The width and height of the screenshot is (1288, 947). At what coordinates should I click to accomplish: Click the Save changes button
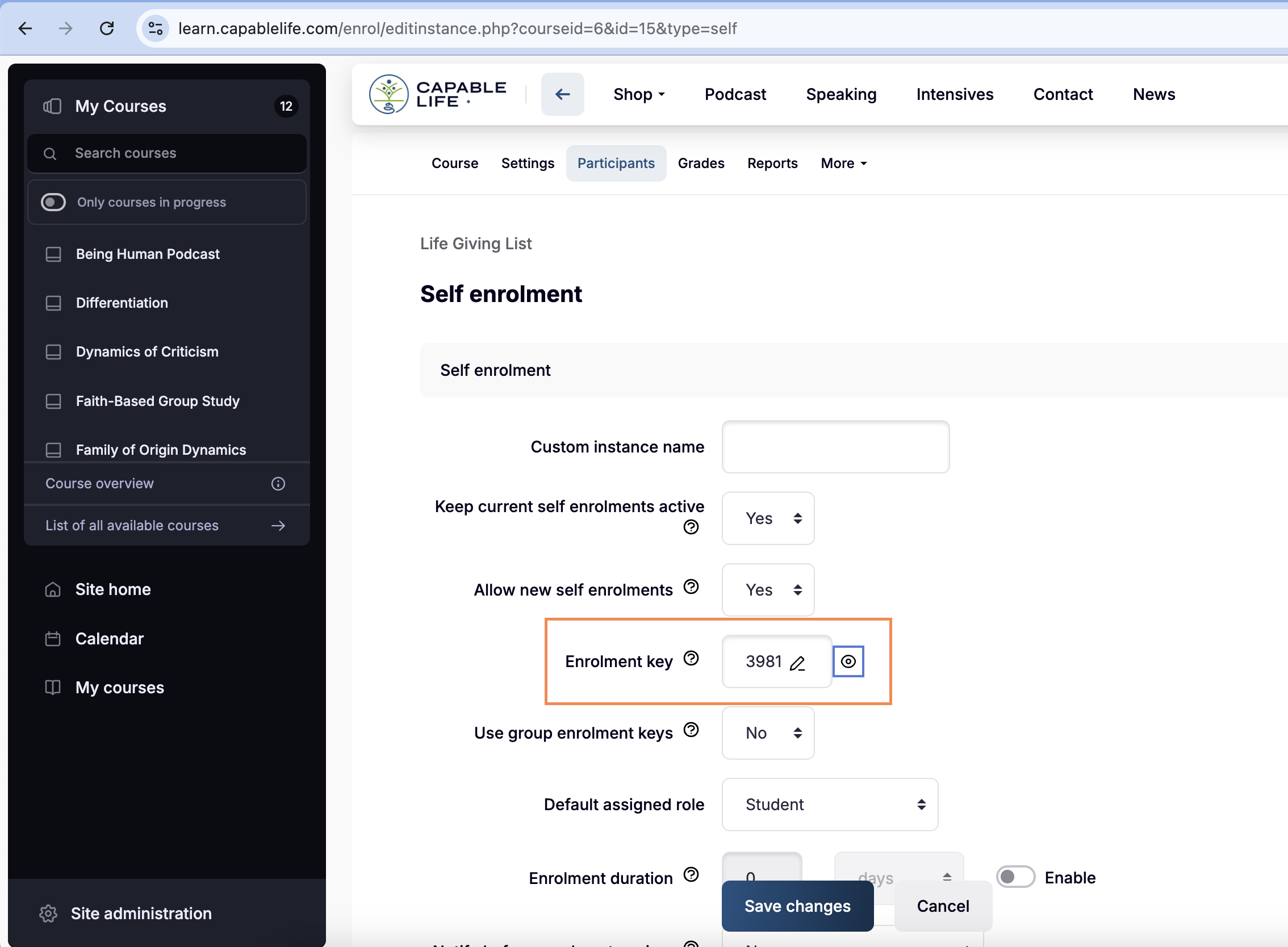(x=797, y=906)
